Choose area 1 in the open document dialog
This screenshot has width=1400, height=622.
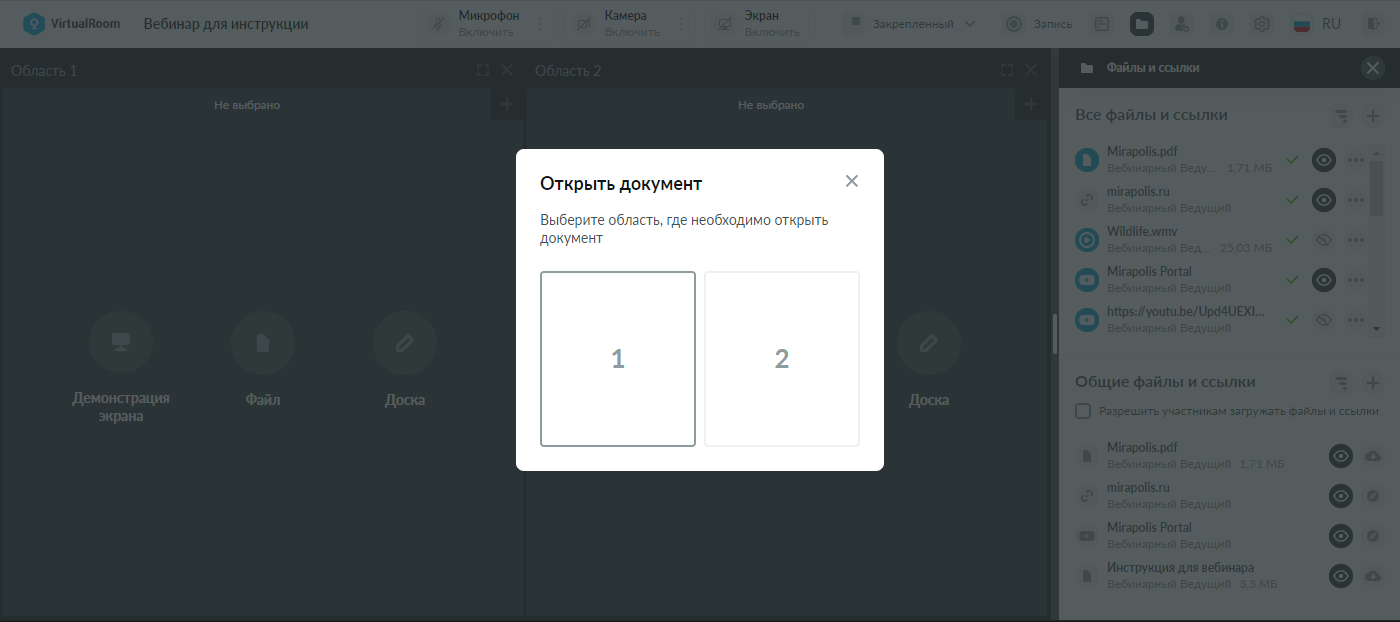pyautogui.click(x=618, y=359)
